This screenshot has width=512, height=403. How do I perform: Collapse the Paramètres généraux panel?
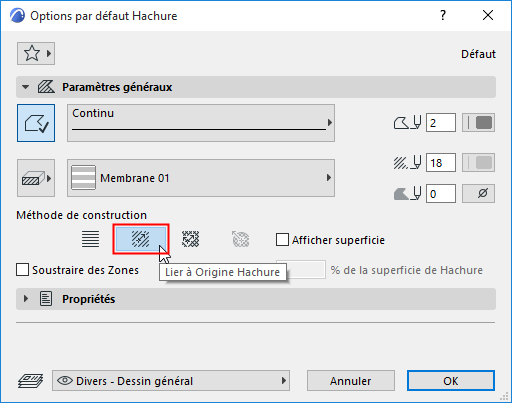25,87
